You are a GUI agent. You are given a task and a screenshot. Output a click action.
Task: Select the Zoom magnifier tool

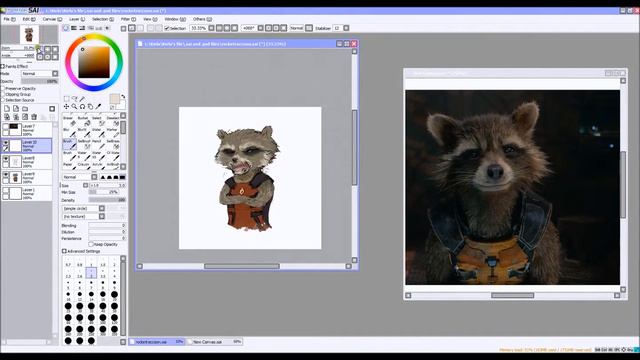click(74, 107)
